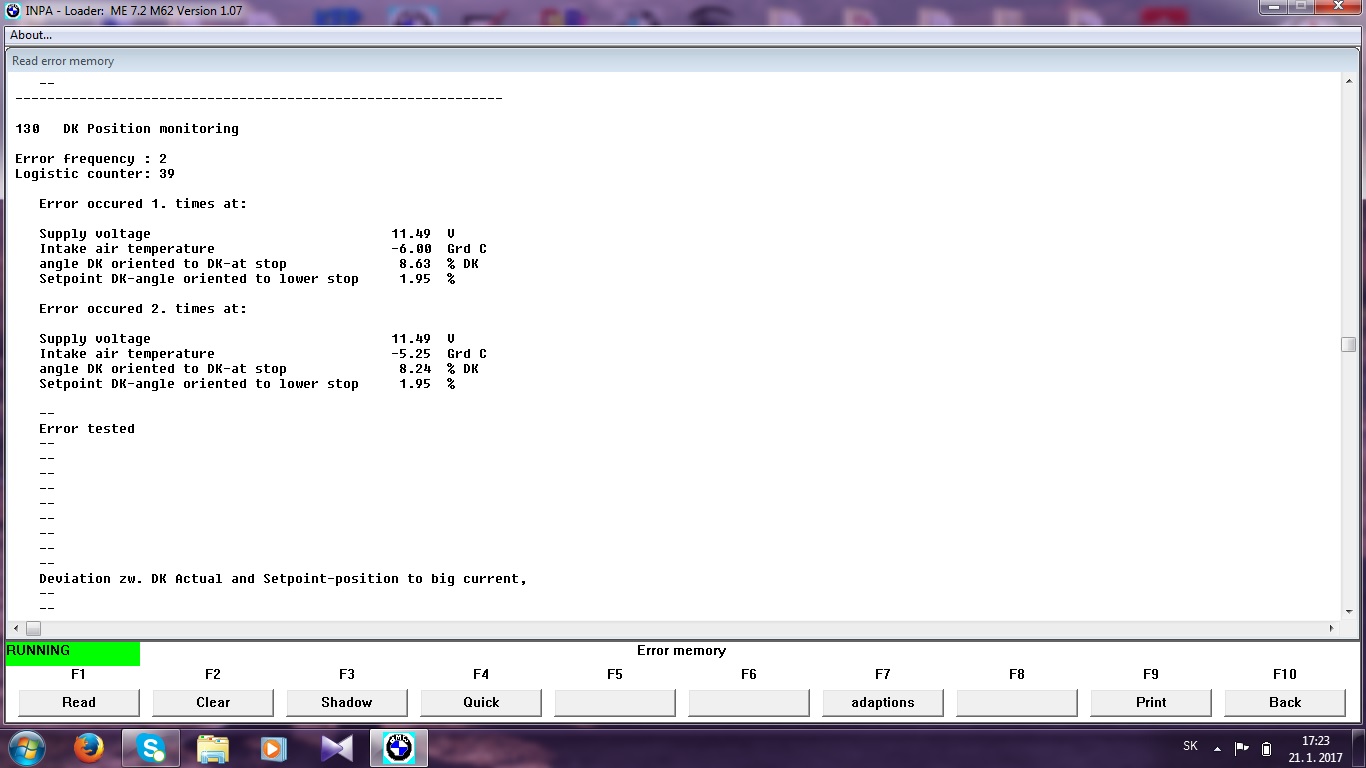This screenshot has height=768, width=1366.
Task: Open Windows Explorer folder icon
Action: click(x=213, y=748)
